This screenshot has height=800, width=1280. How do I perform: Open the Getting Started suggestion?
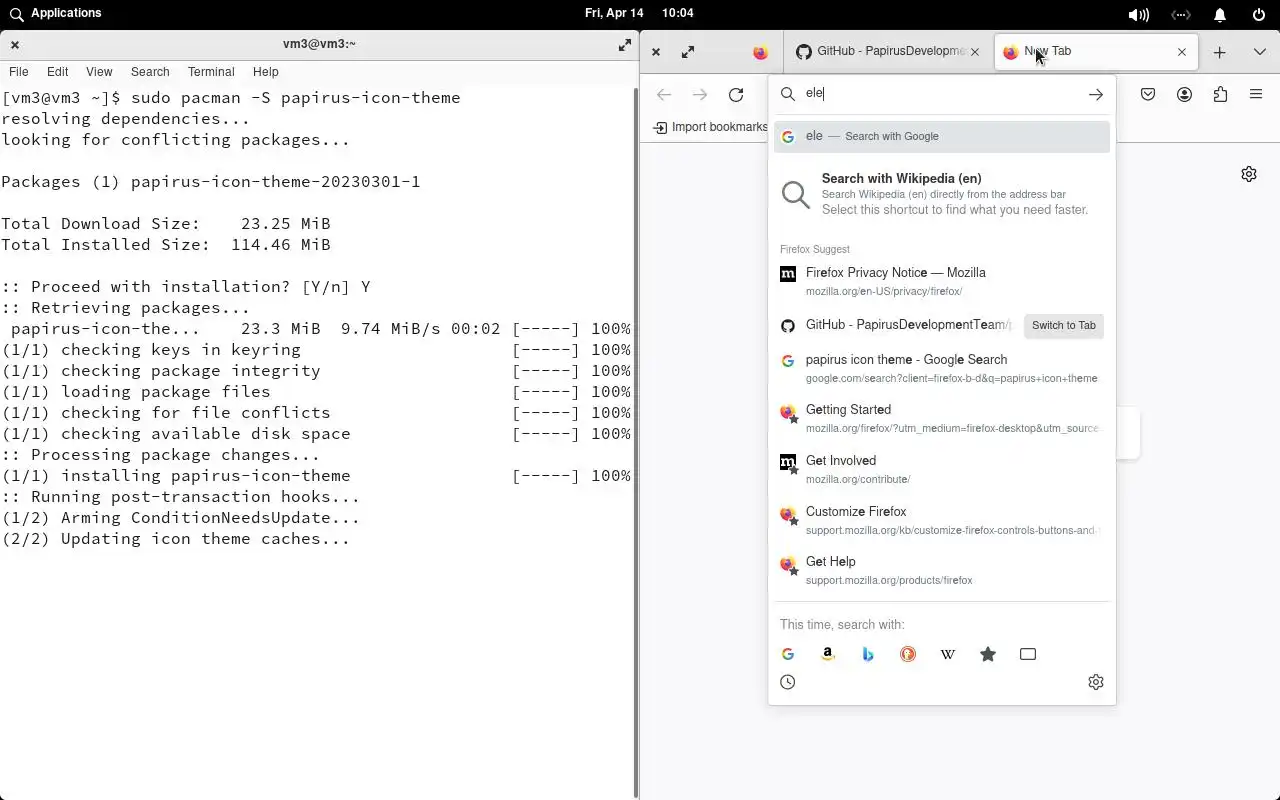click(x=941, y=418)
